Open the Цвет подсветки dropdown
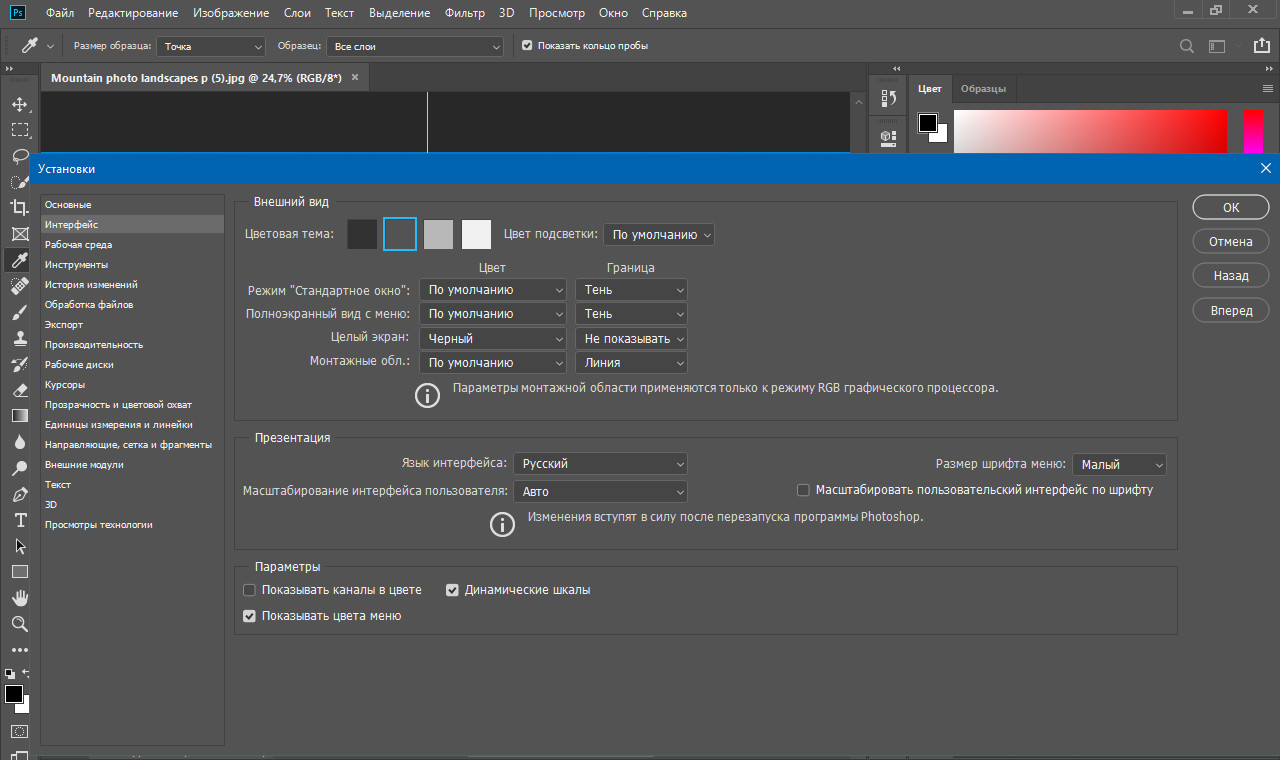 (x=659, y=235)
